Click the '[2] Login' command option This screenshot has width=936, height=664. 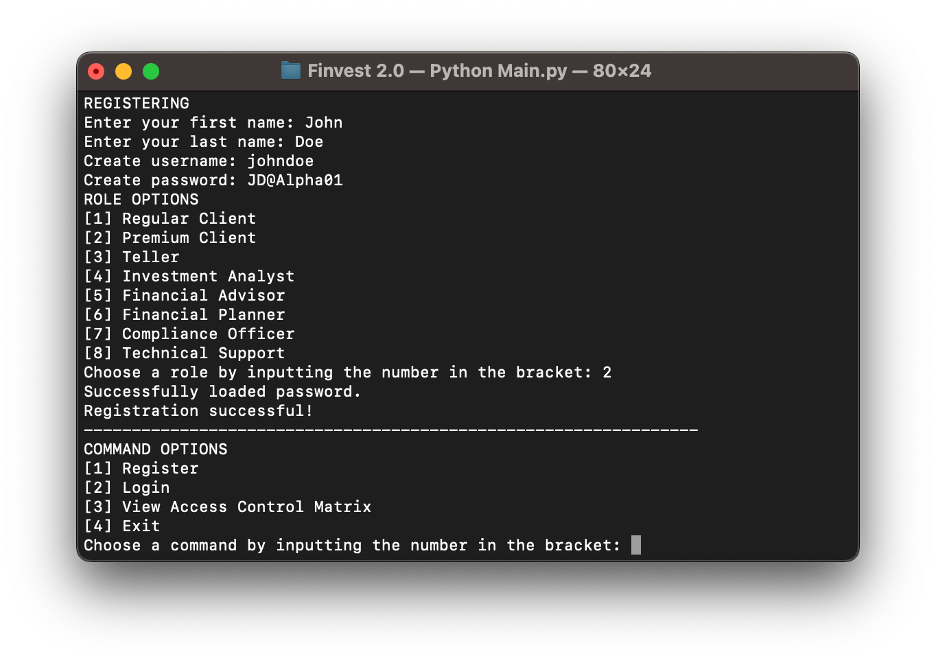127,487
